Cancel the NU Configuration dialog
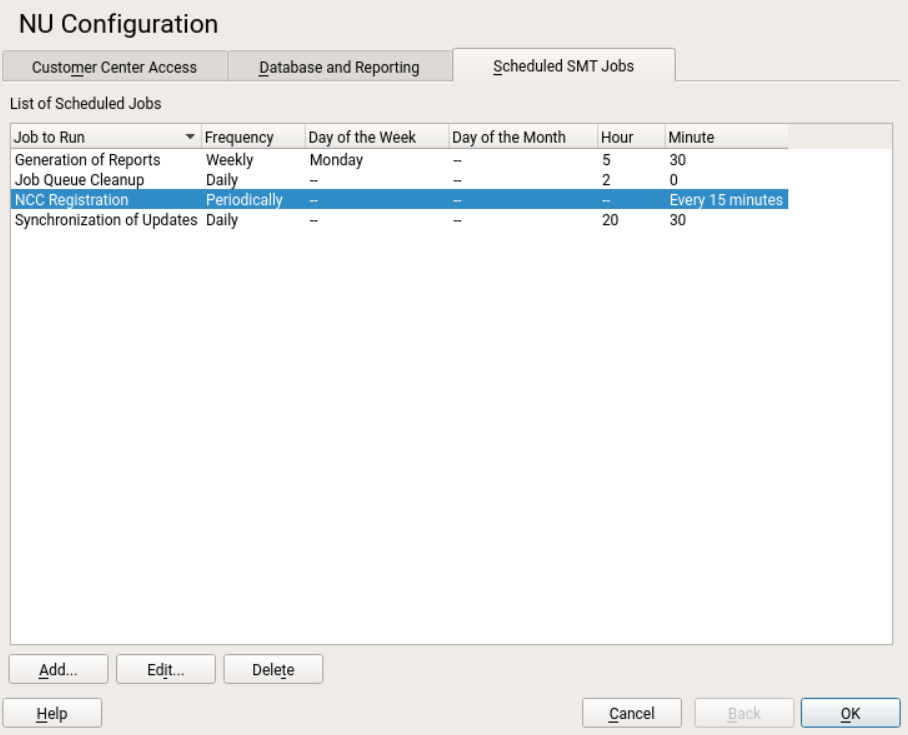This screenshot has width=908, height=735. pyautogui.click(x=632, y=713)
